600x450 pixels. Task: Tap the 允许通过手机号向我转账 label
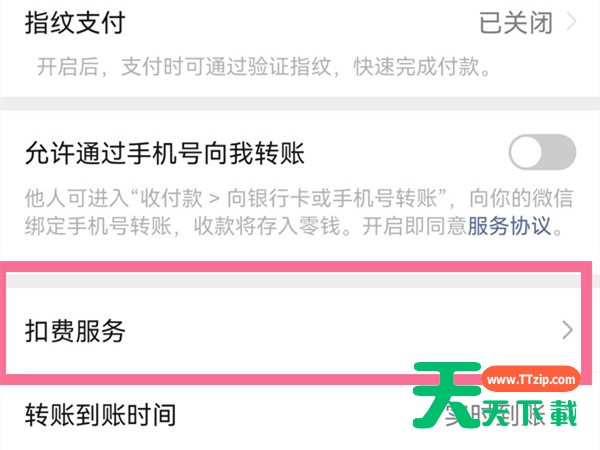coord(165,153)
